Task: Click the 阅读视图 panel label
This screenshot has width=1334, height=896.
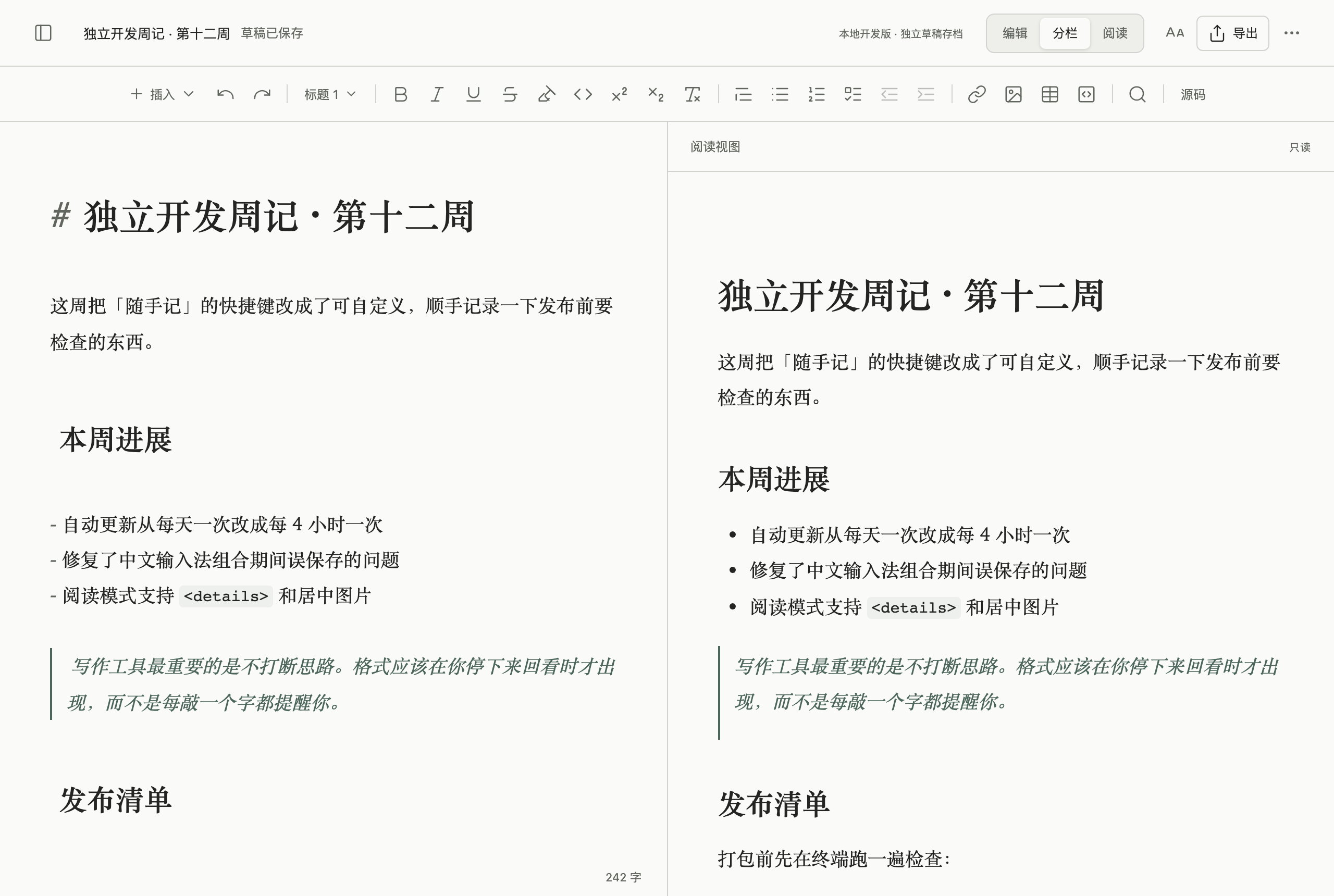Action: (x=715, y=147)
